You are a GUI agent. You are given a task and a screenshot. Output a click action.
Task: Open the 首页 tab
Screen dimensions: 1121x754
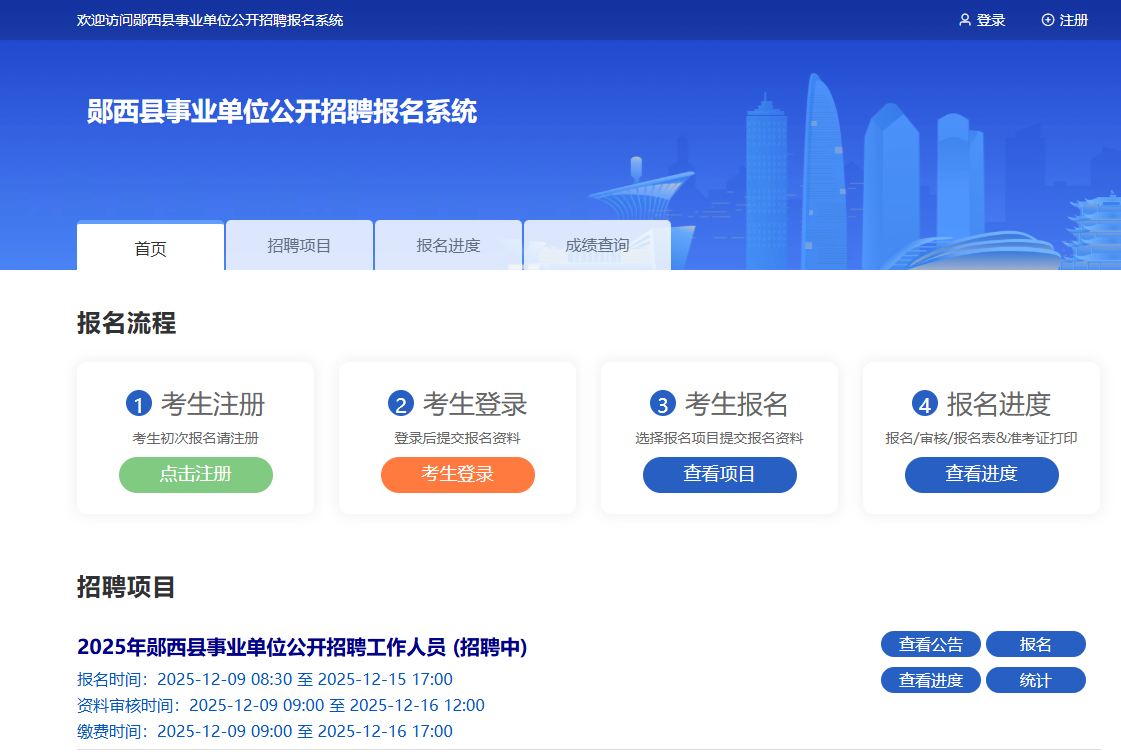point(150,248)
